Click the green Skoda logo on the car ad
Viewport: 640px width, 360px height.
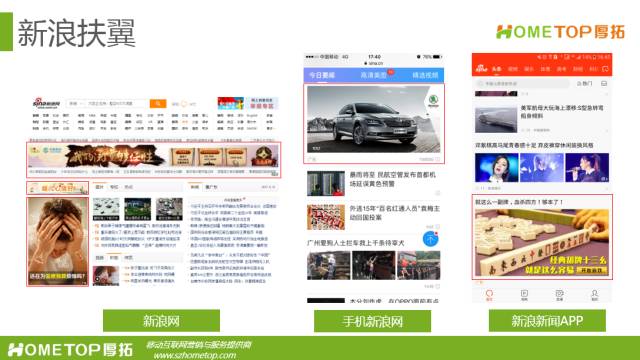[x=433, y=100]
